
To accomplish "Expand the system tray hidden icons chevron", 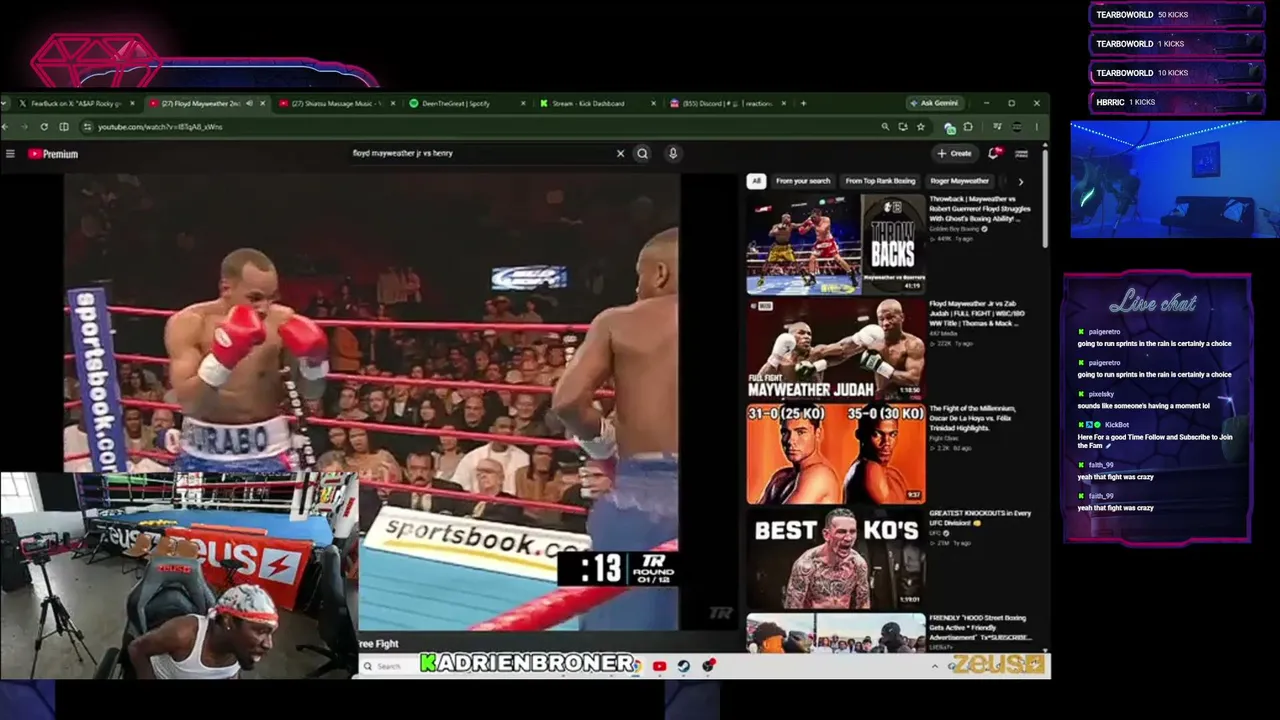I will (x=936, y=665).
